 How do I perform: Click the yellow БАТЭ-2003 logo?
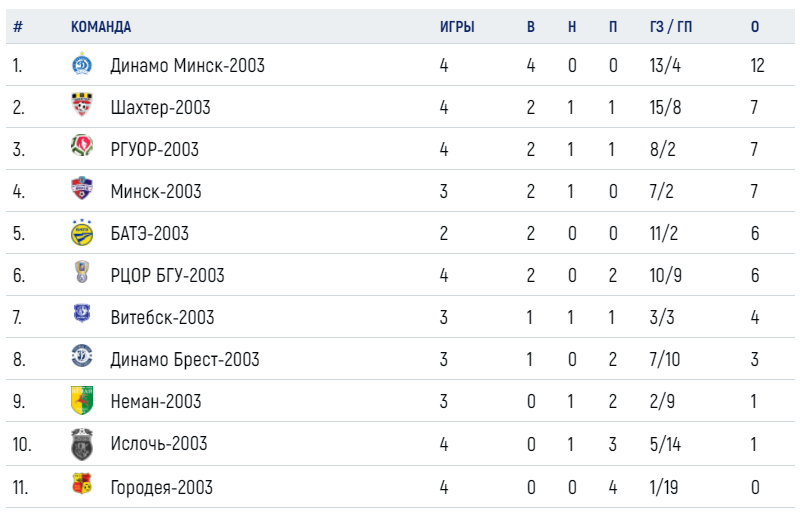[x=82, y=232]
